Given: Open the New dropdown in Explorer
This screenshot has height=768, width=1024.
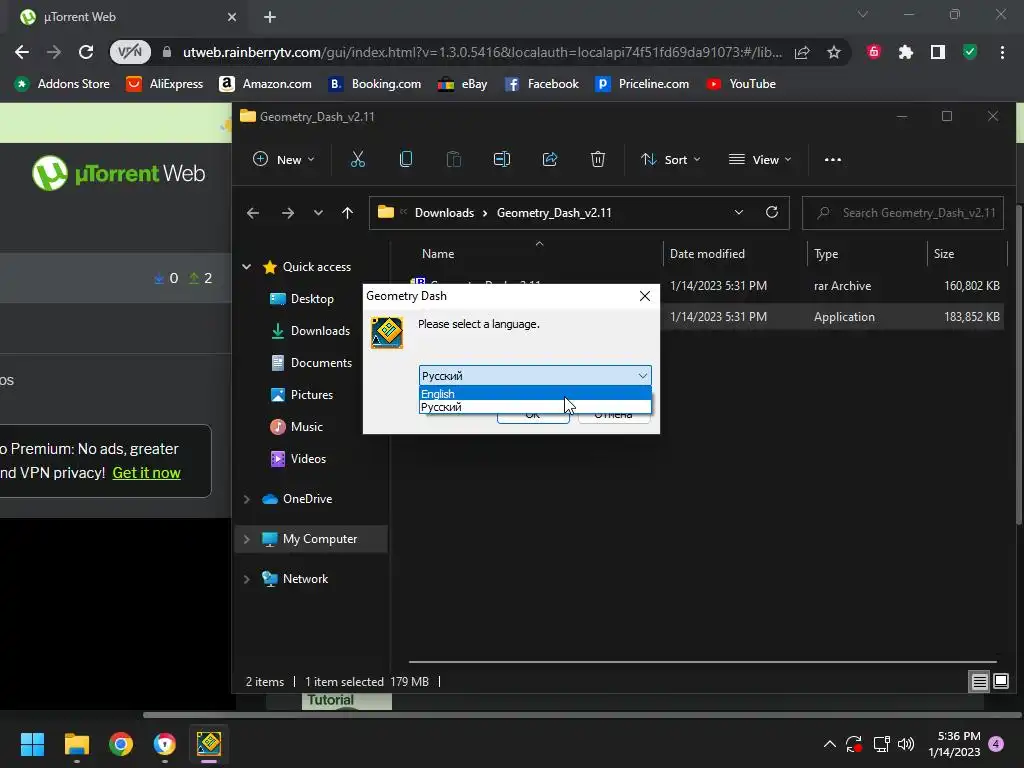Looking at the screenshot, I should point(283,159).
